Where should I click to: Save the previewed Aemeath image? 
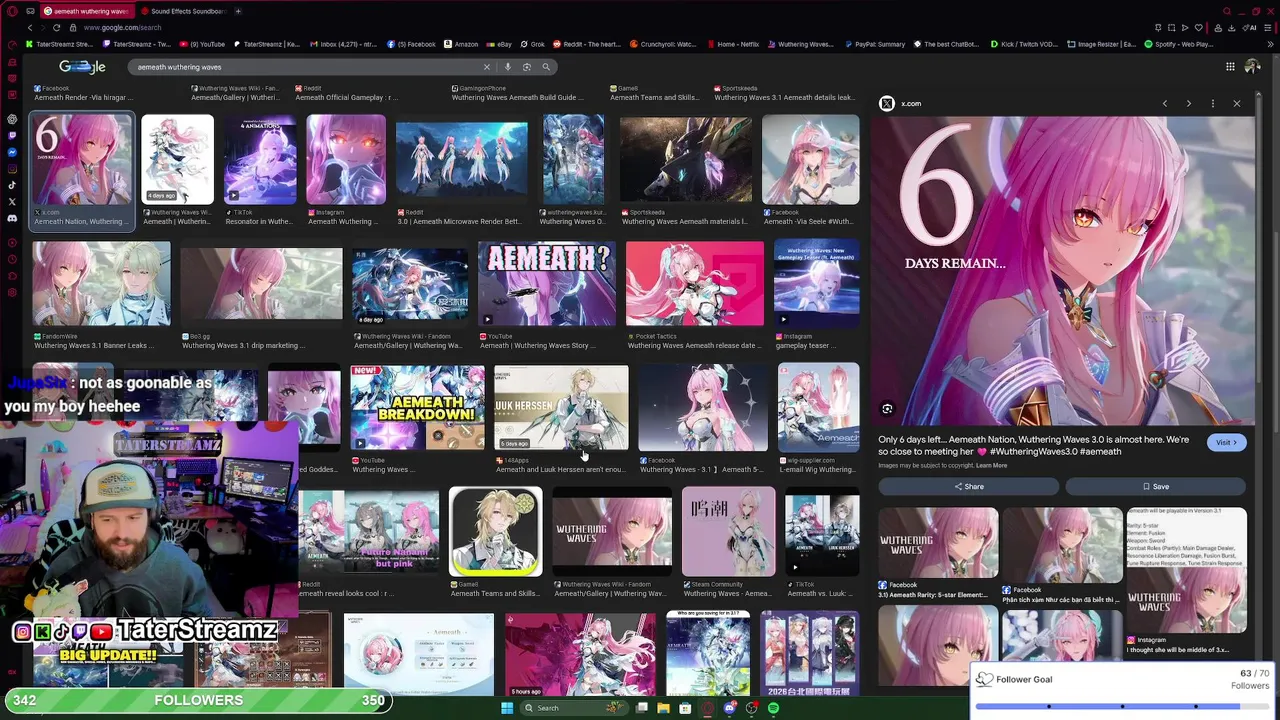tap(1155, 486)
